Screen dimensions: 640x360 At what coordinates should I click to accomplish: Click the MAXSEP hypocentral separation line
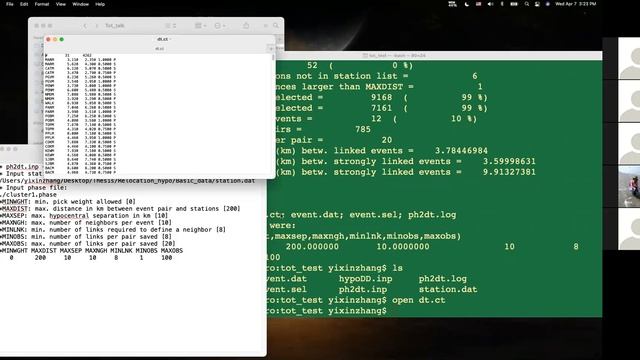(x=84, y=216)
